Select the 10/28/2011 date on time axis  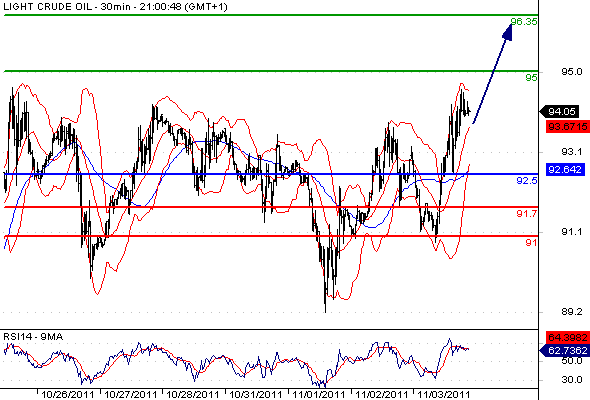[x=193, y=395]
